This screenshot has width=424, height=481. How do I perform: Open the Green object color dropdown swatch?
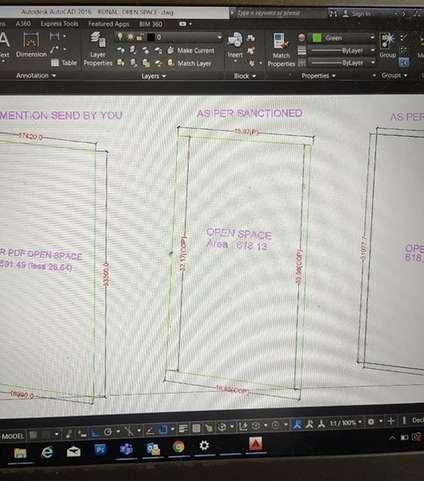coord(342,38)
